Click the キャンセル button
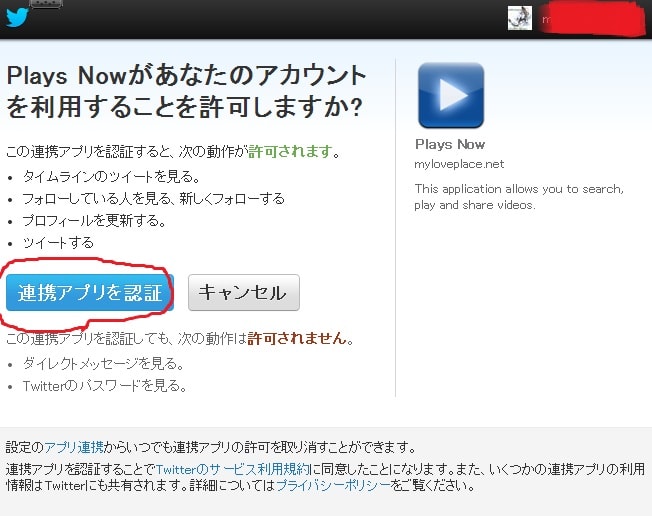The width and height of the screenshot is (652, 516). [244, 292]
